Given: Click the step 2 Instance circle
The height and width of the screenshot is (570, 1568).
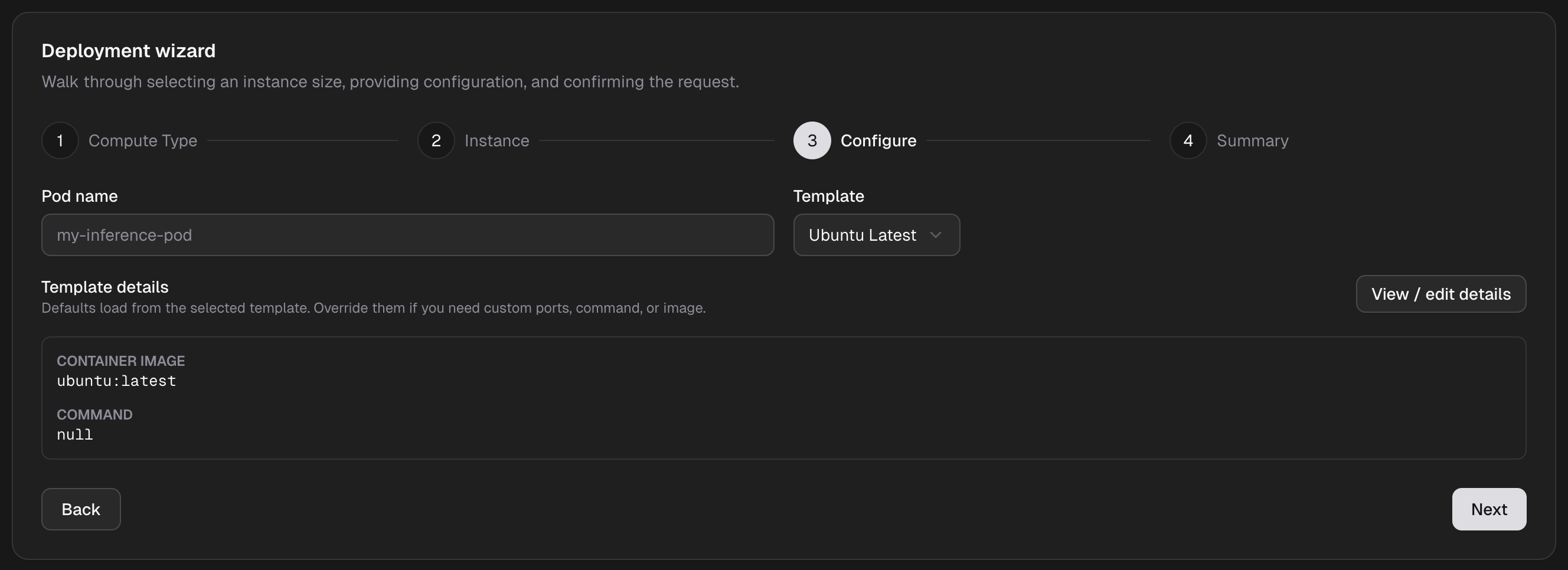Looking at the screenshot, I should tap(435, 140).
